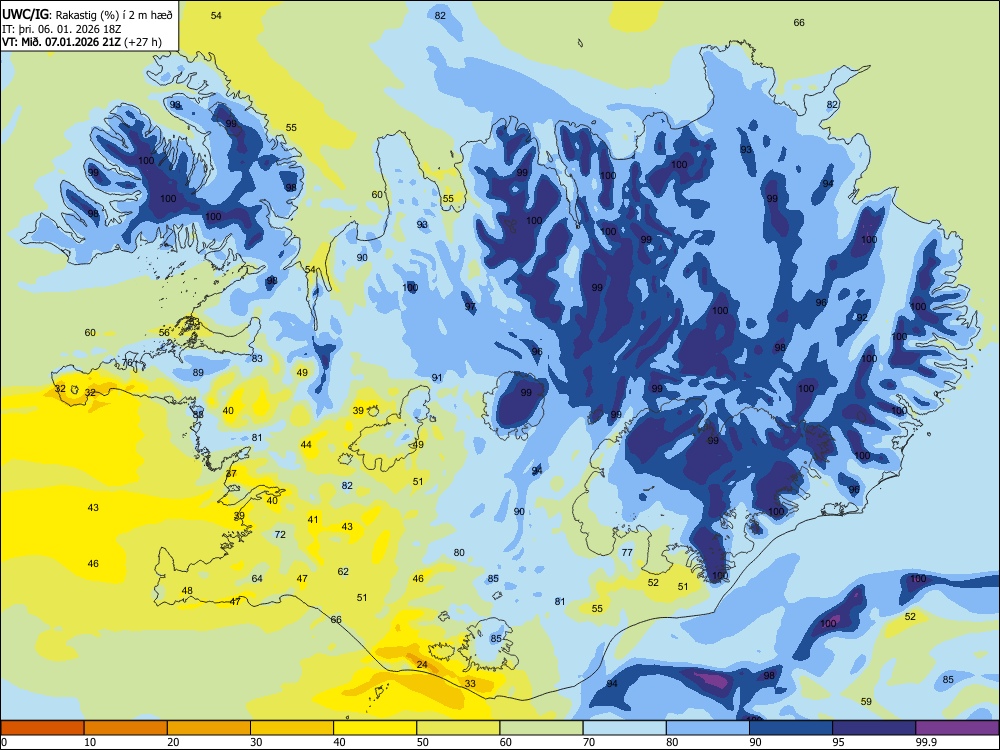Click the map value '97'

pos(470,307)
